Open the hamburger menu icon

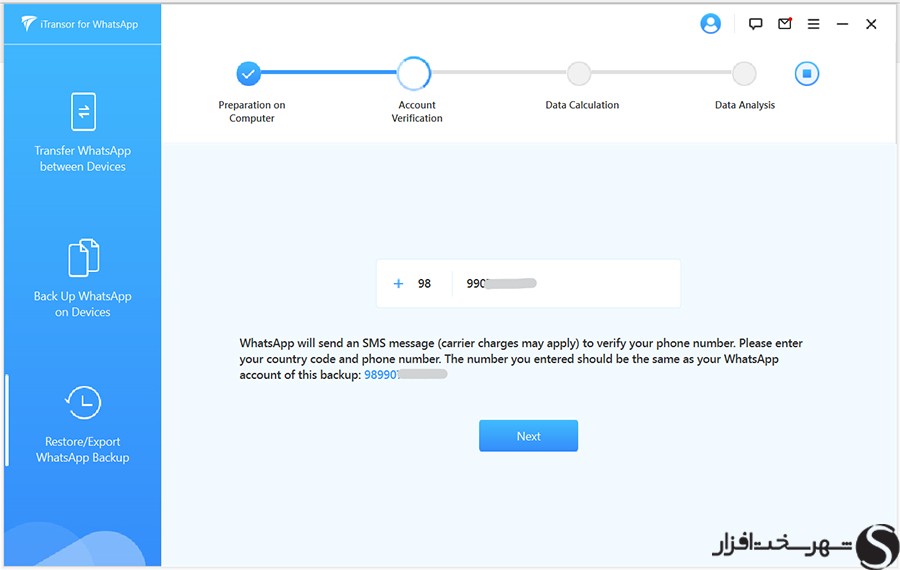[x=813, y=24]
